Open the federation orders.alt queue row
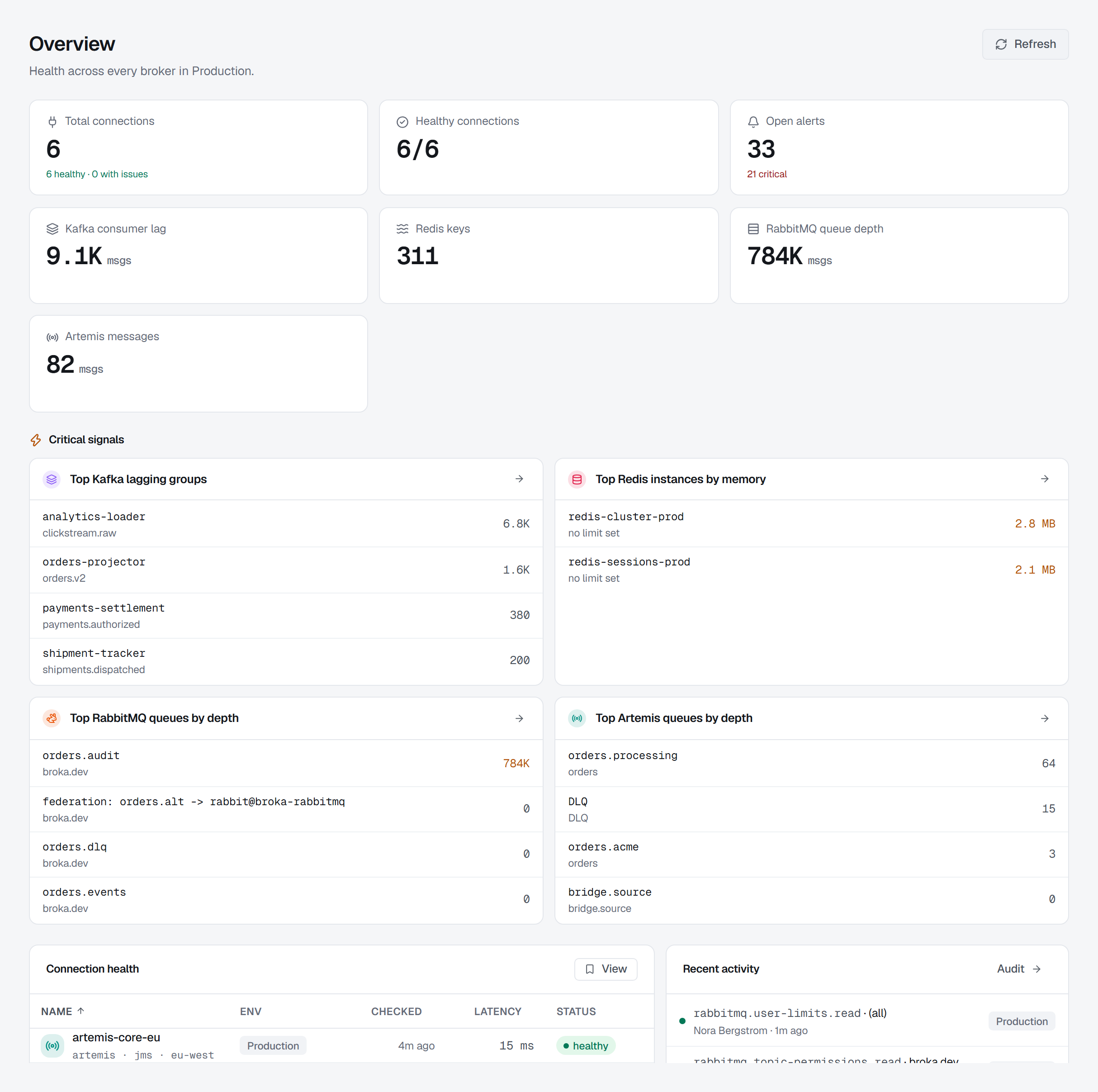Viewport: 1098px width, 1092px height. 286,809
